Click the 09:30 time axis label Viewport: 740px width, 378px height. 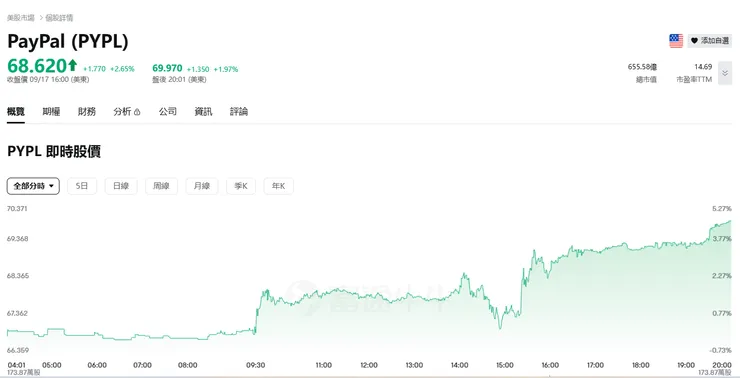tap(256, 365)
